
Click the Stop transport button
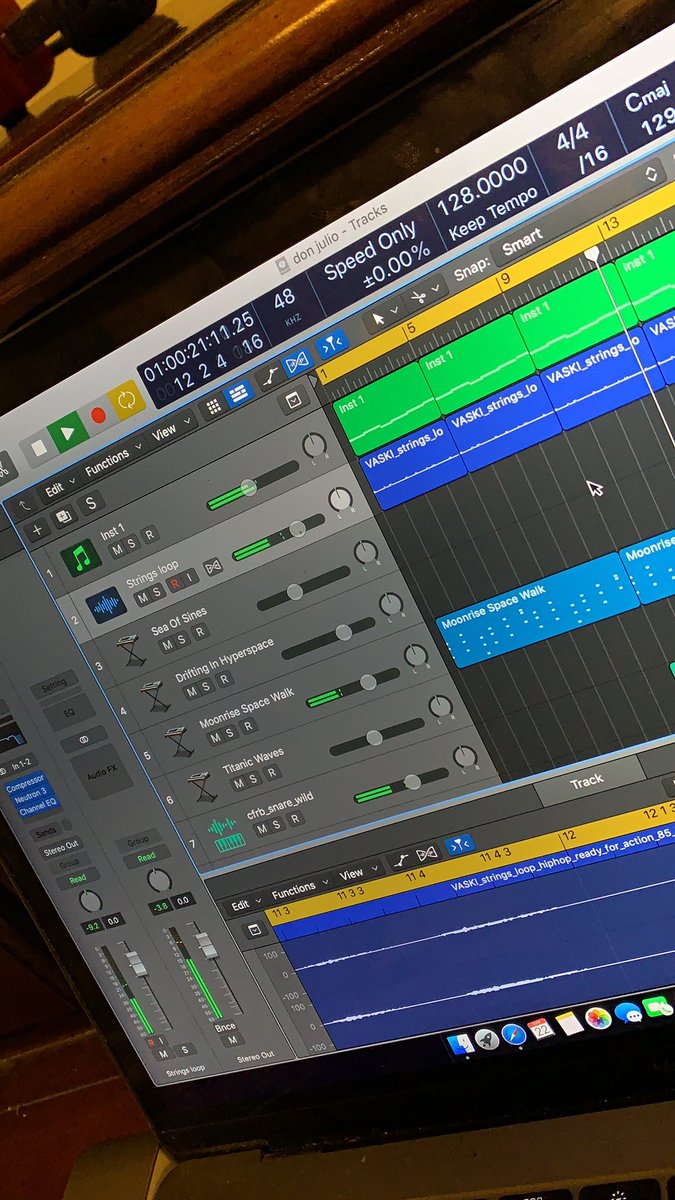pos(37,447)
